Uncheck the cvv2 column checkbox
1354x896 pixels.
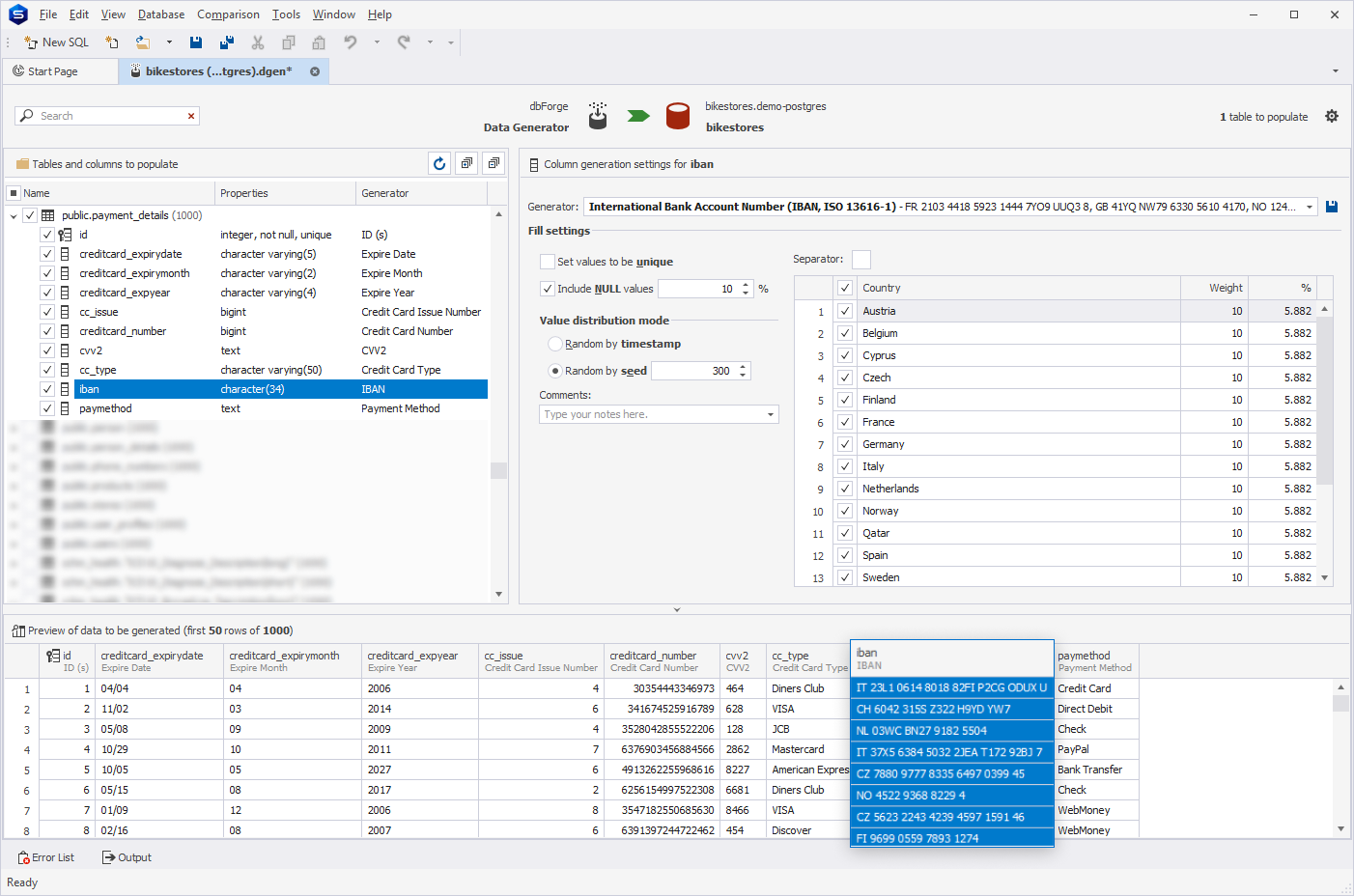pos(46,350)
